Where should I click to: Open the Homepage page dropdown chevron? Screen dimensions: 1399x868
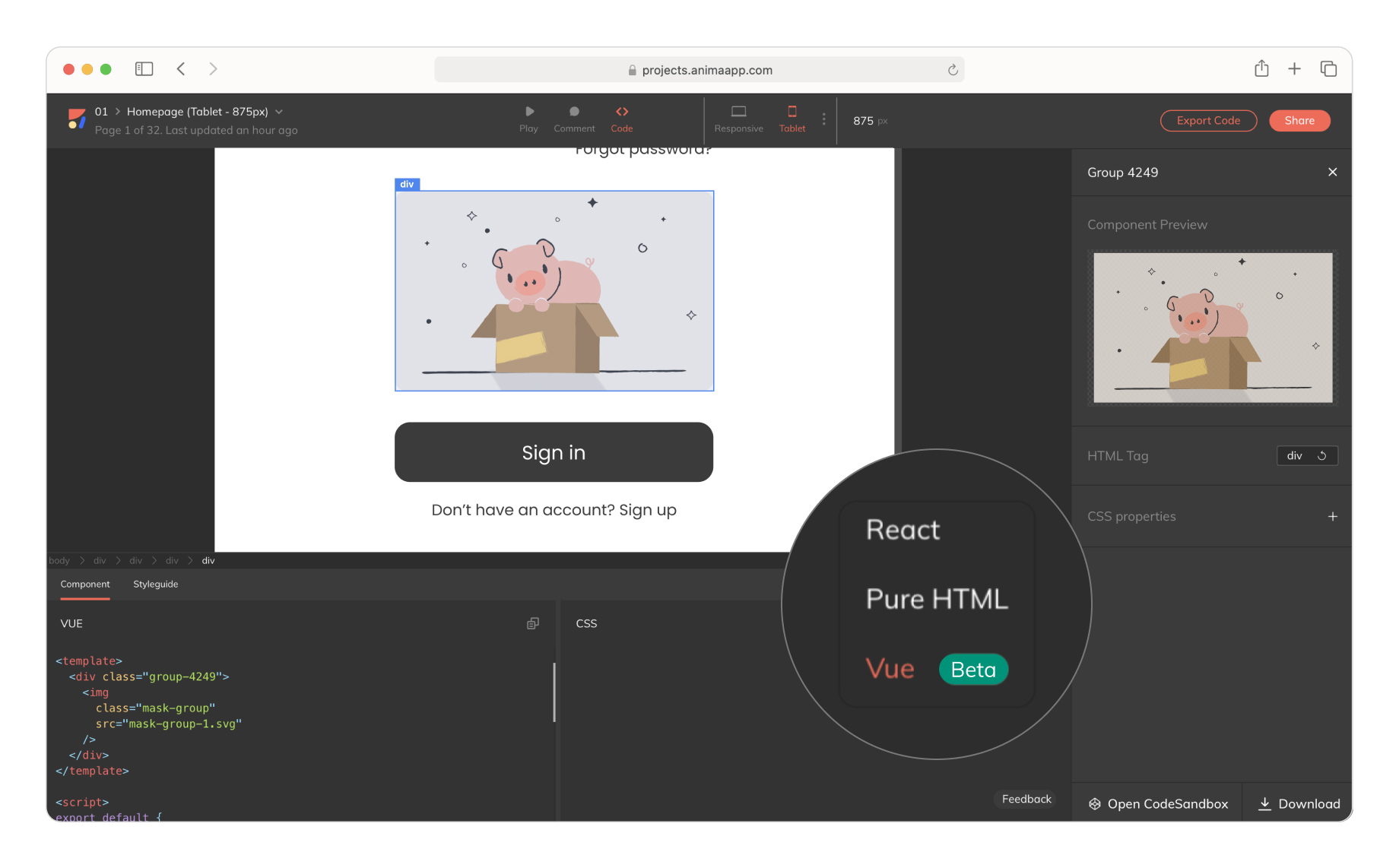(279, 112)
